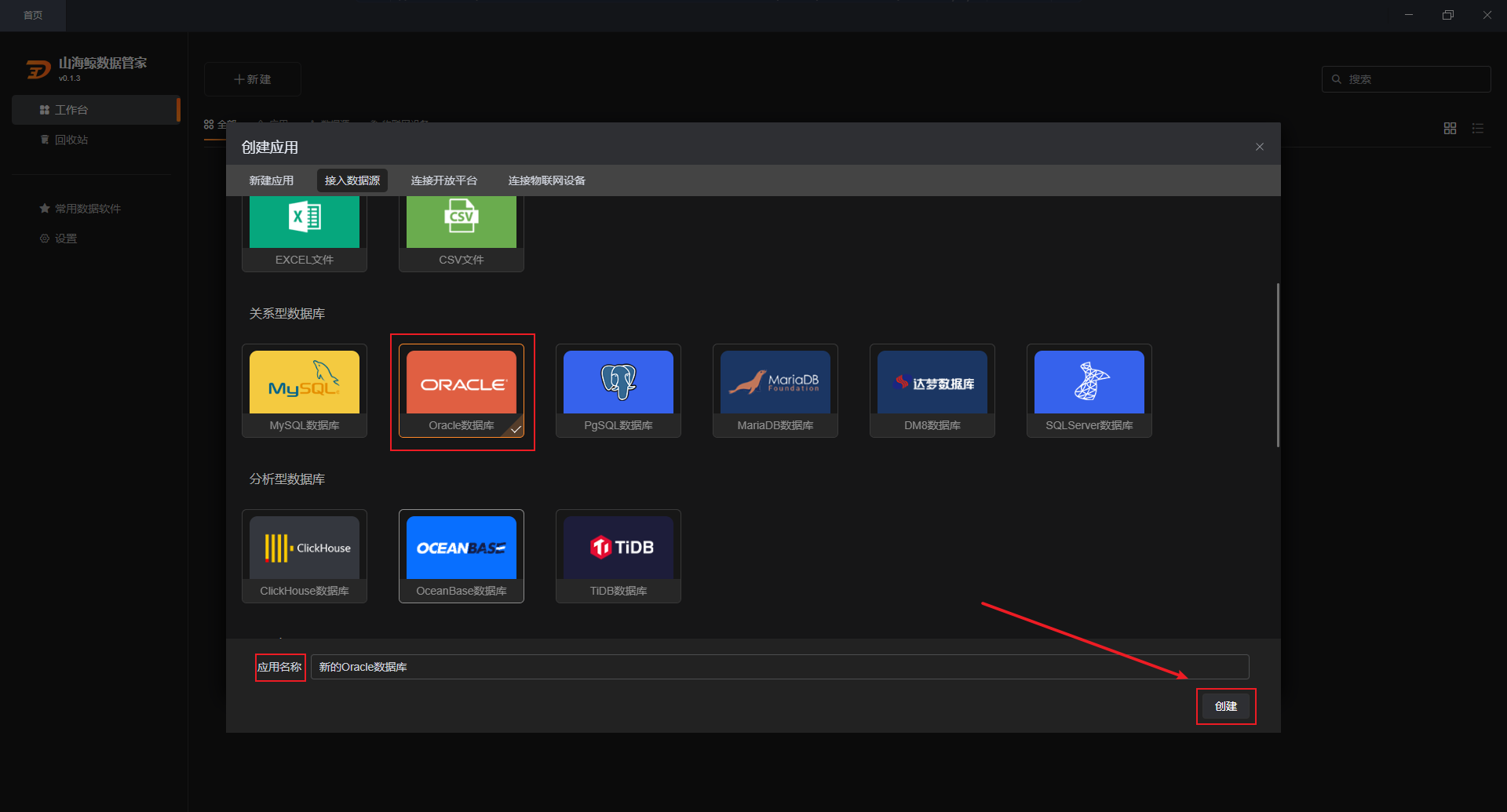Pick the TiDB数据库 card

pyautogui.click(x=618, y=556)
